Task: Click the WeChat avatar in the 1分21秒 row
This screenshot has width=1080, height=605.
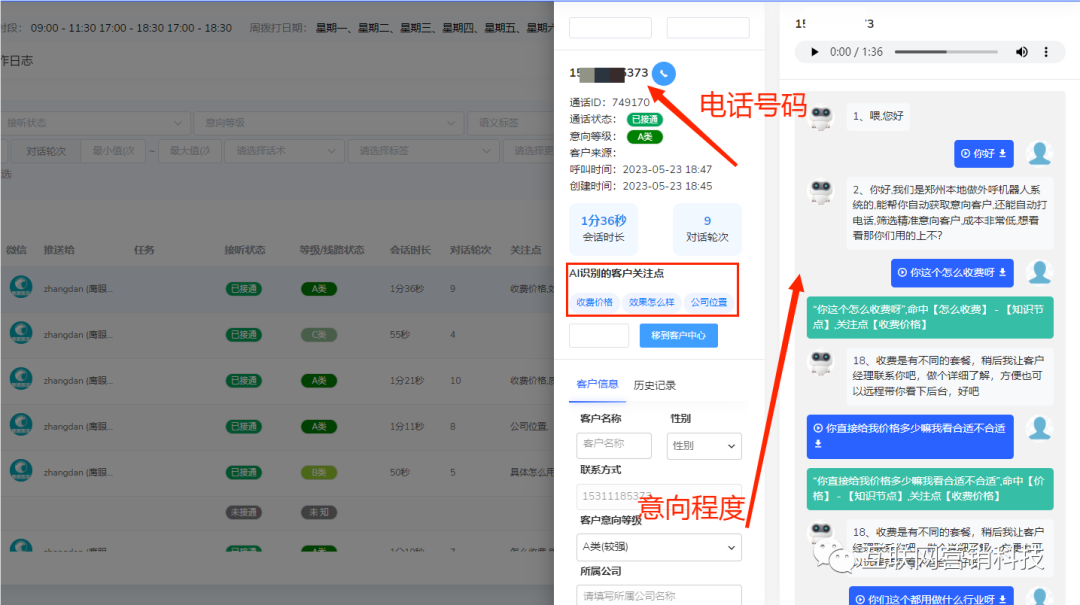Action: (x=21, y=378)
